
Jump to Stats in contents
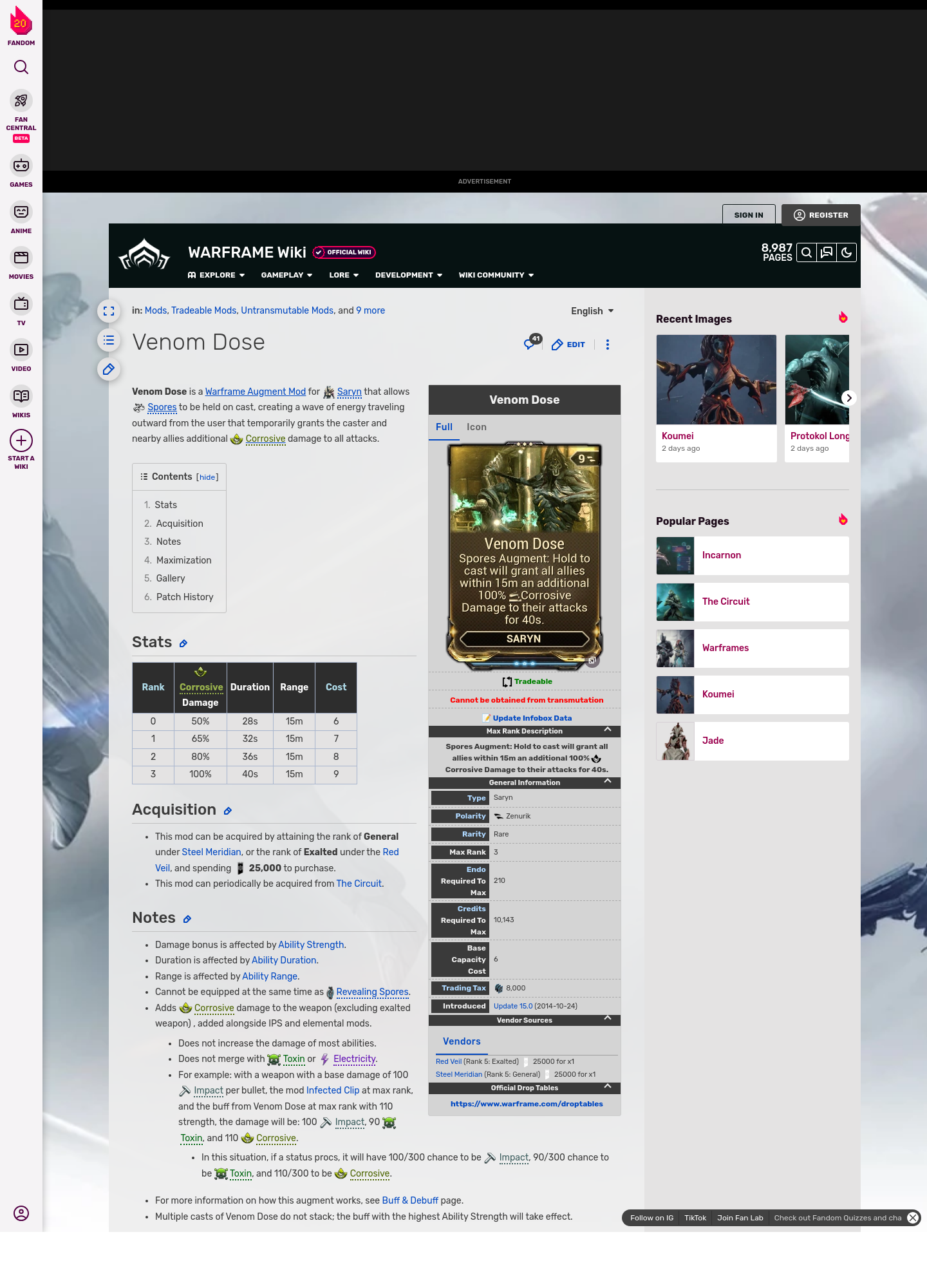tap(165, 505)
